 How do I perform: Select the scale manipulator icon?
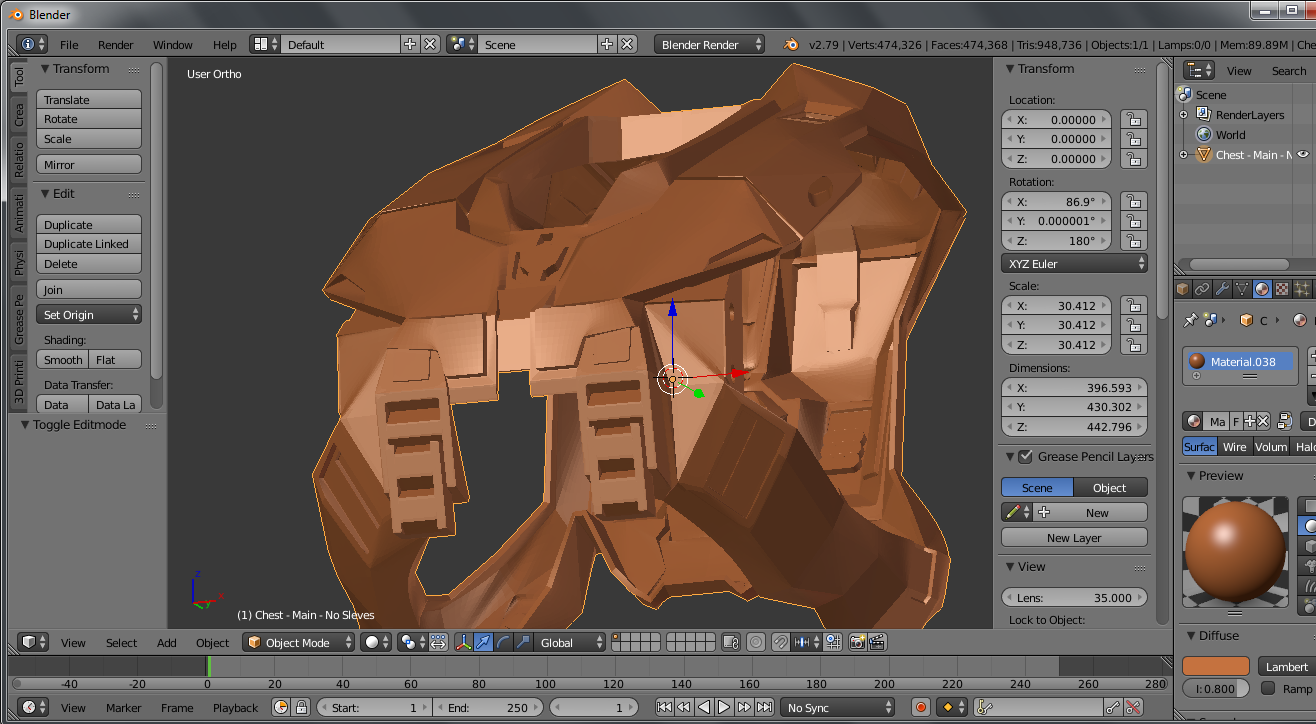tap(522, 642)
